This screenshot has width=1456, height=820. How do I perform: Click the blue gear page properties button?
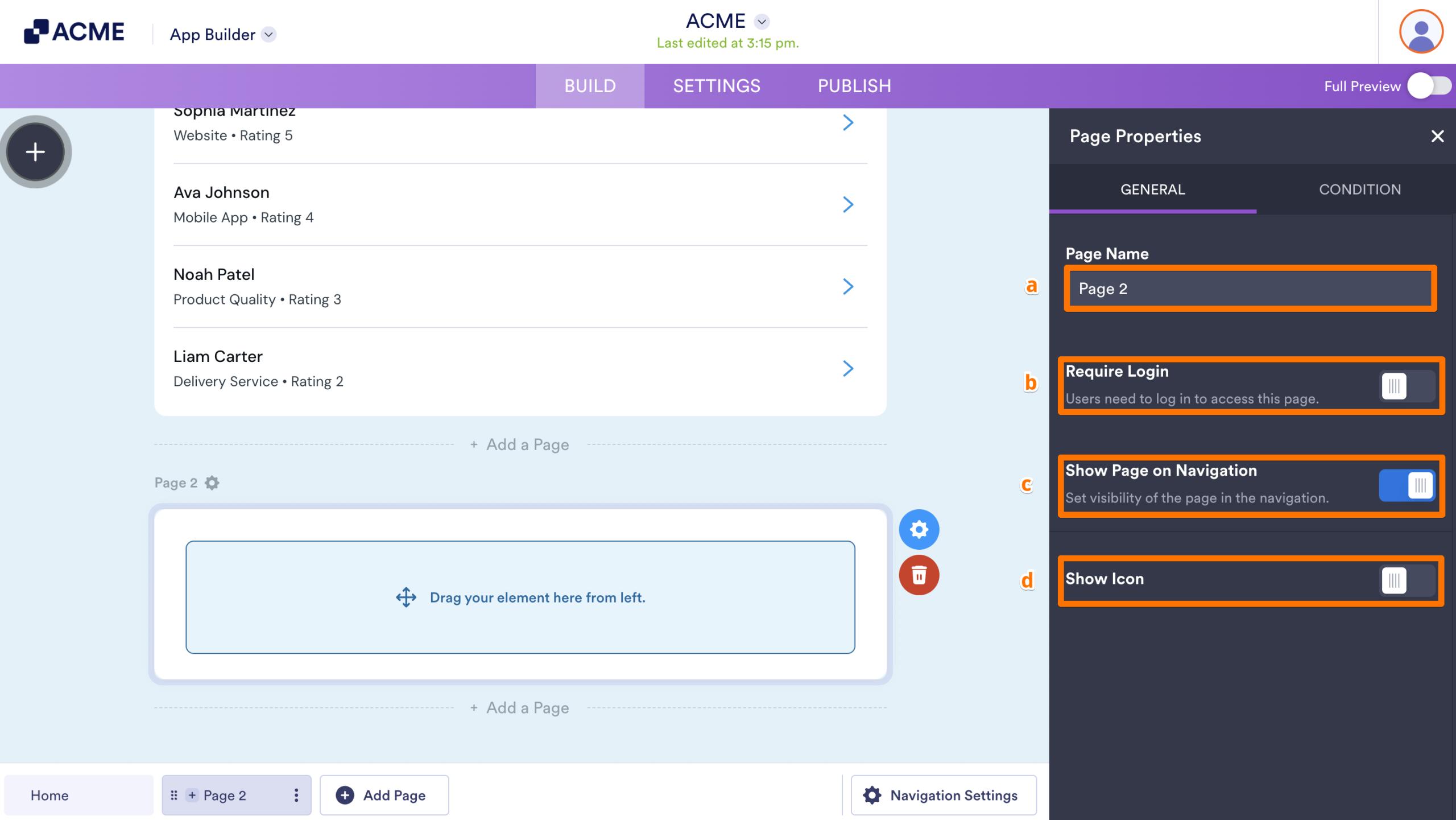(919, 530)
